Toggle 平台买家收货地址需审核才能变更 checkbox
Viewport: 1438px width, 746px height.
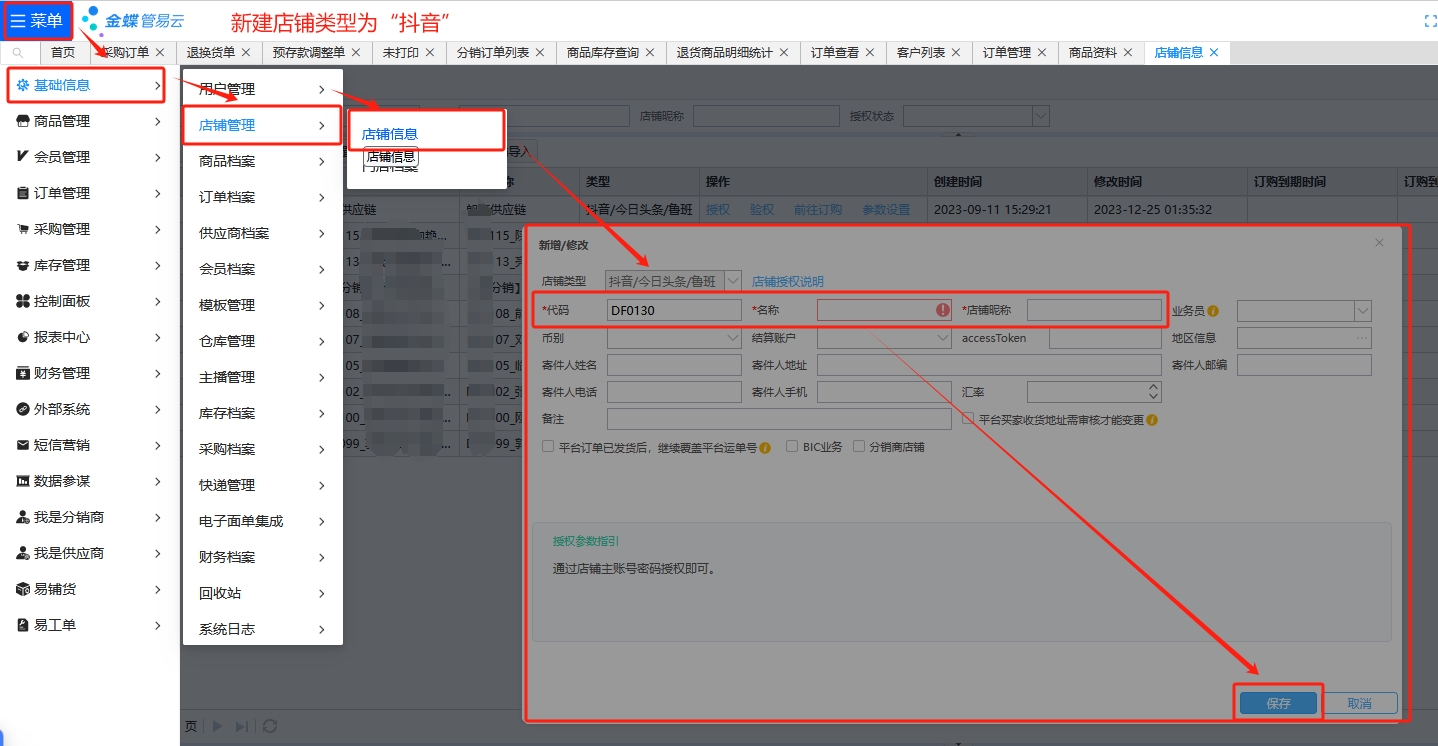click(x=968, y=420)
